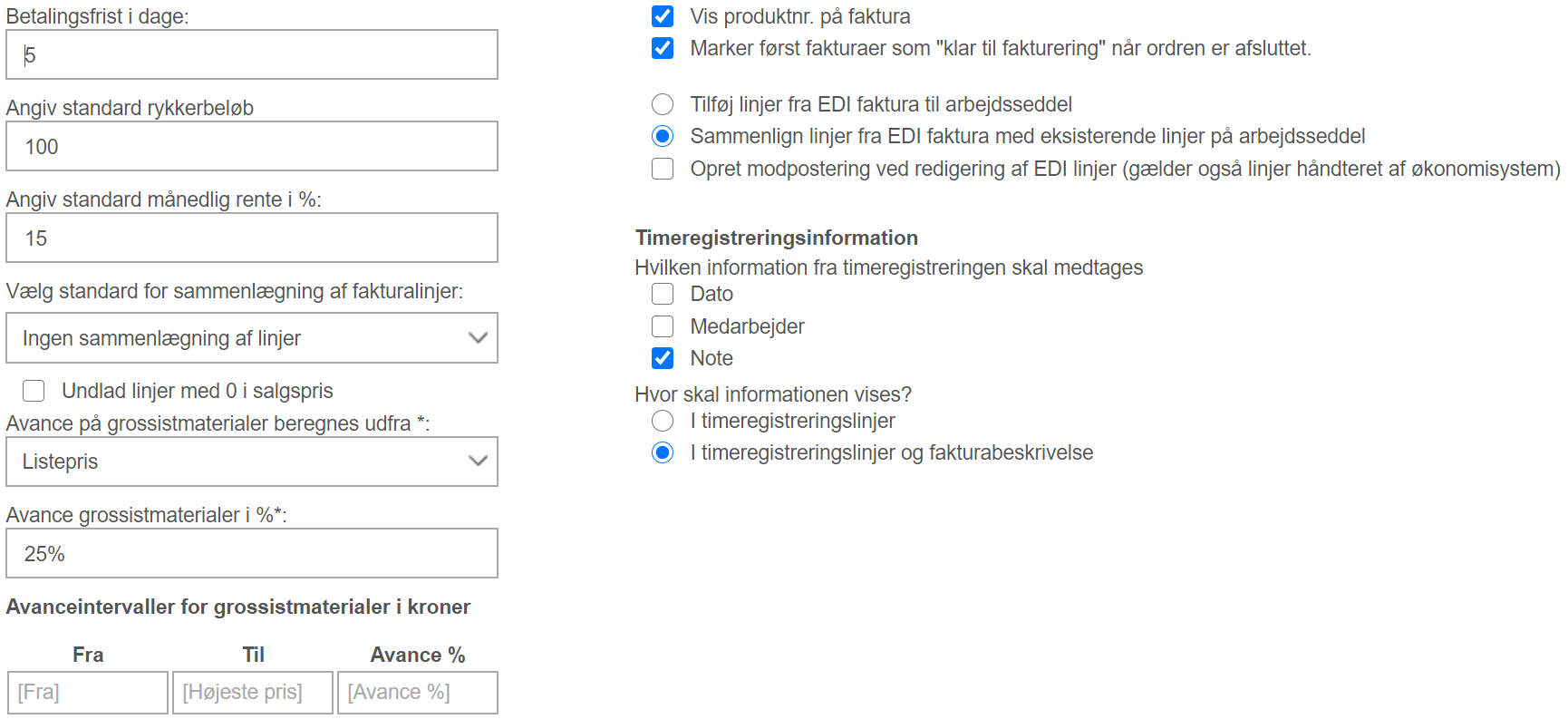
Task: Enable Undlad linjer med 0 i salgspris
Action: point(34,391)
